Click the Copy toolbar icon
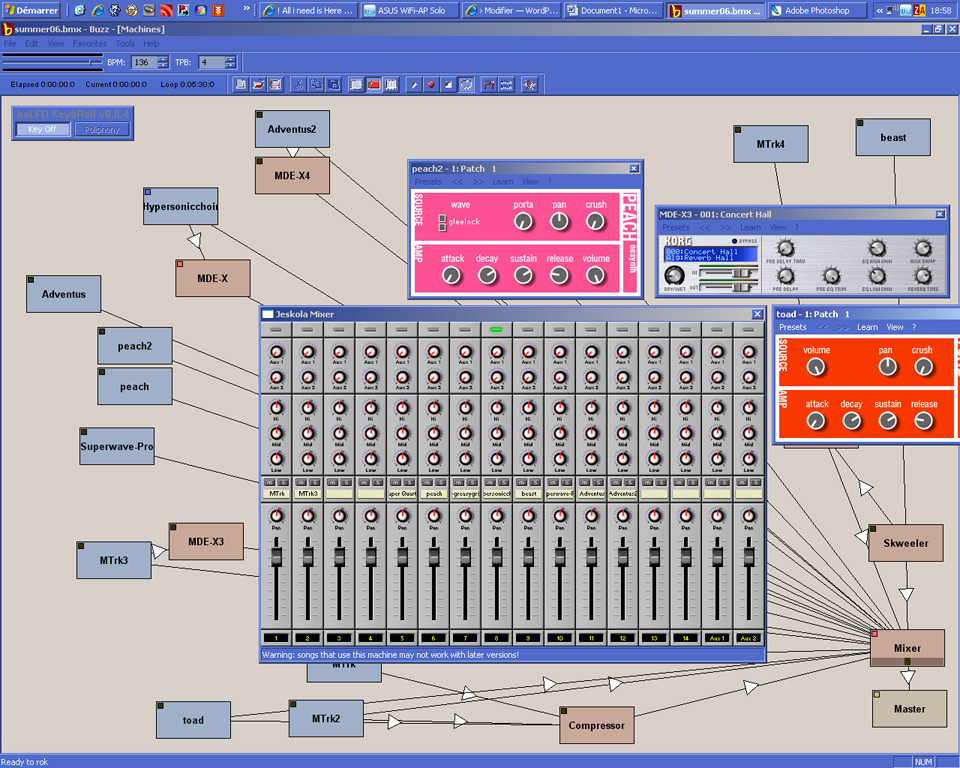The height and width of the screenshot is (768, 960). pos(316,85)
